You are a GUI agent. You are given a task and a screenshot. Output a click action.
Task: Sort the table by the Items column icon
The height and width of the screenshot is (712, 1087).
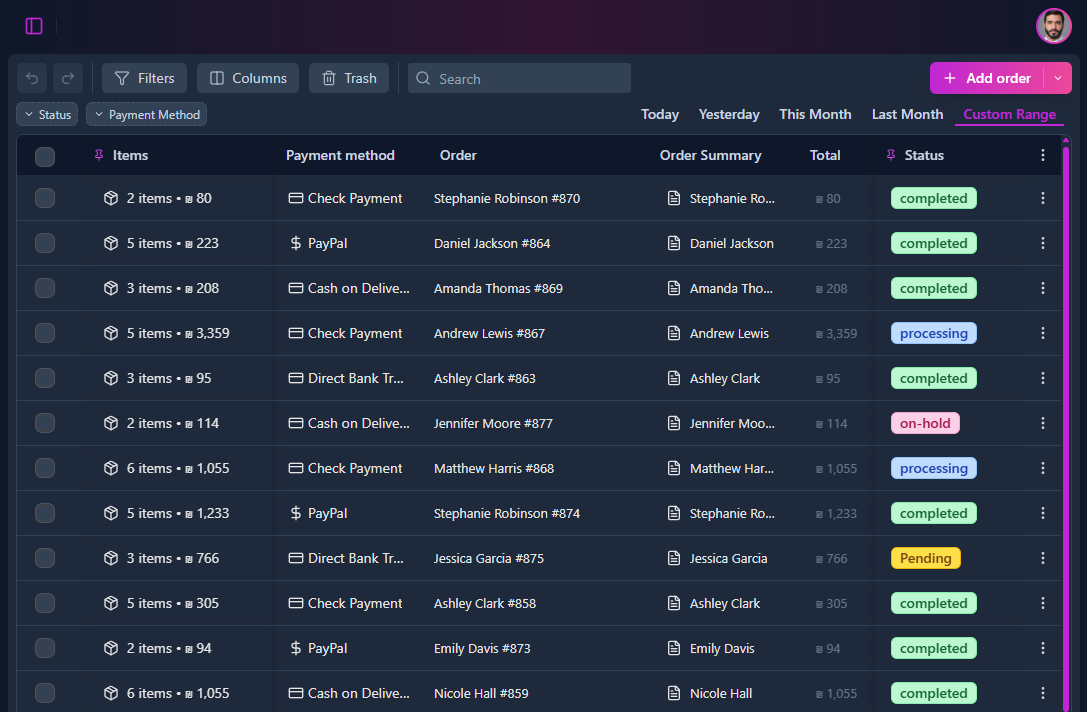[x=97, y=155]
